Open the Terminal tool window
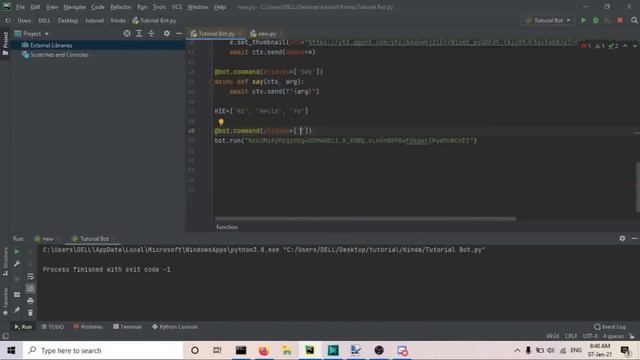 [x=127, y=327]
